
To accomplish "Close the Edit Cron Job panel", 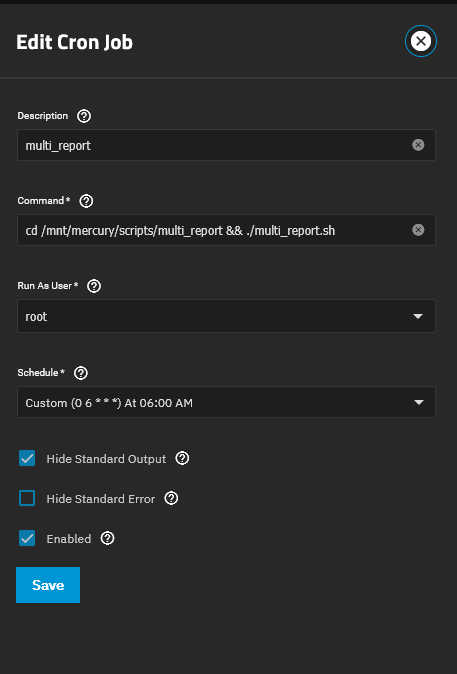I will [420, 41].
